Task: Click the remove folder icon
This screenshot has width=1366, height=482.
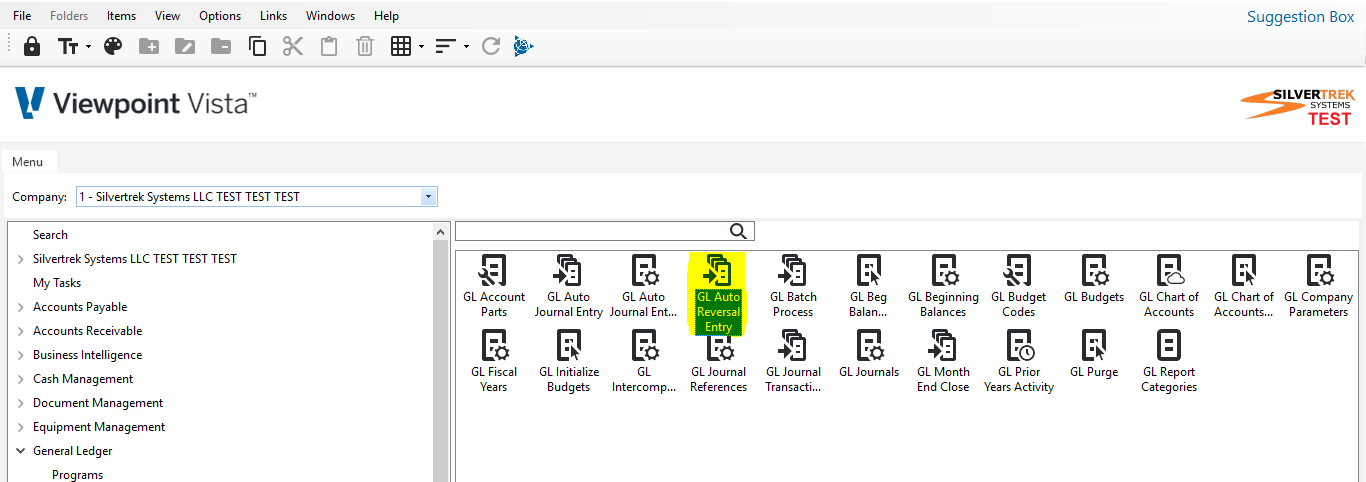Action: tap(221, 46)
